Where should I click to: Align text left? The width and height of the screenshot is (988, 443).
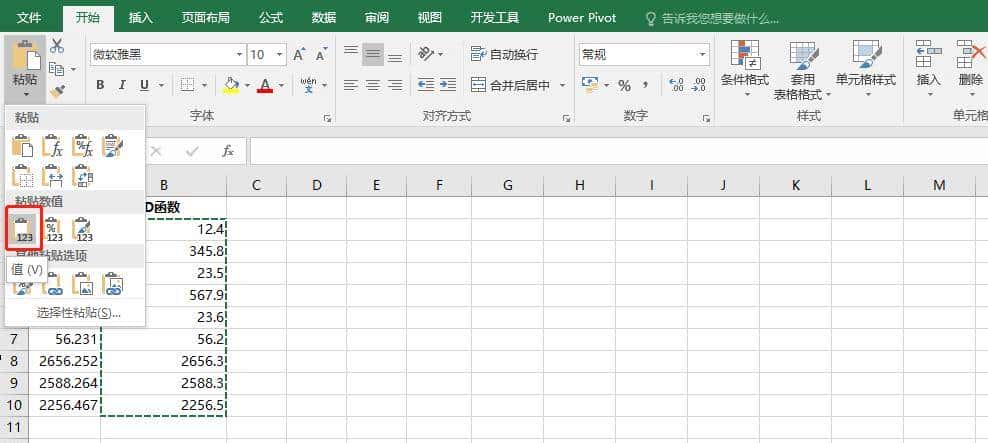(351, 85)
